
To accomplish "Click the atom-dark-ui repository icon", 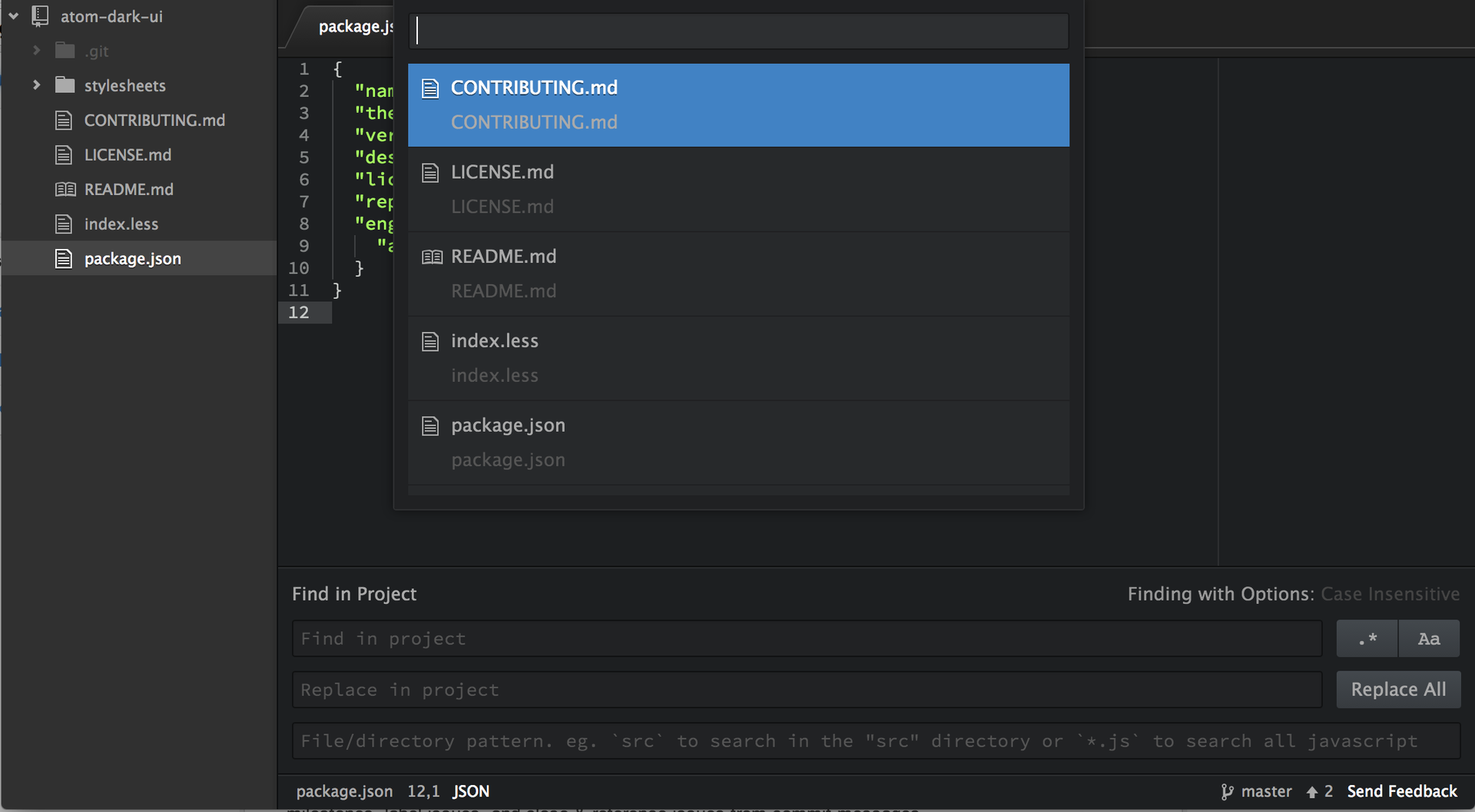I will (40, 16).
